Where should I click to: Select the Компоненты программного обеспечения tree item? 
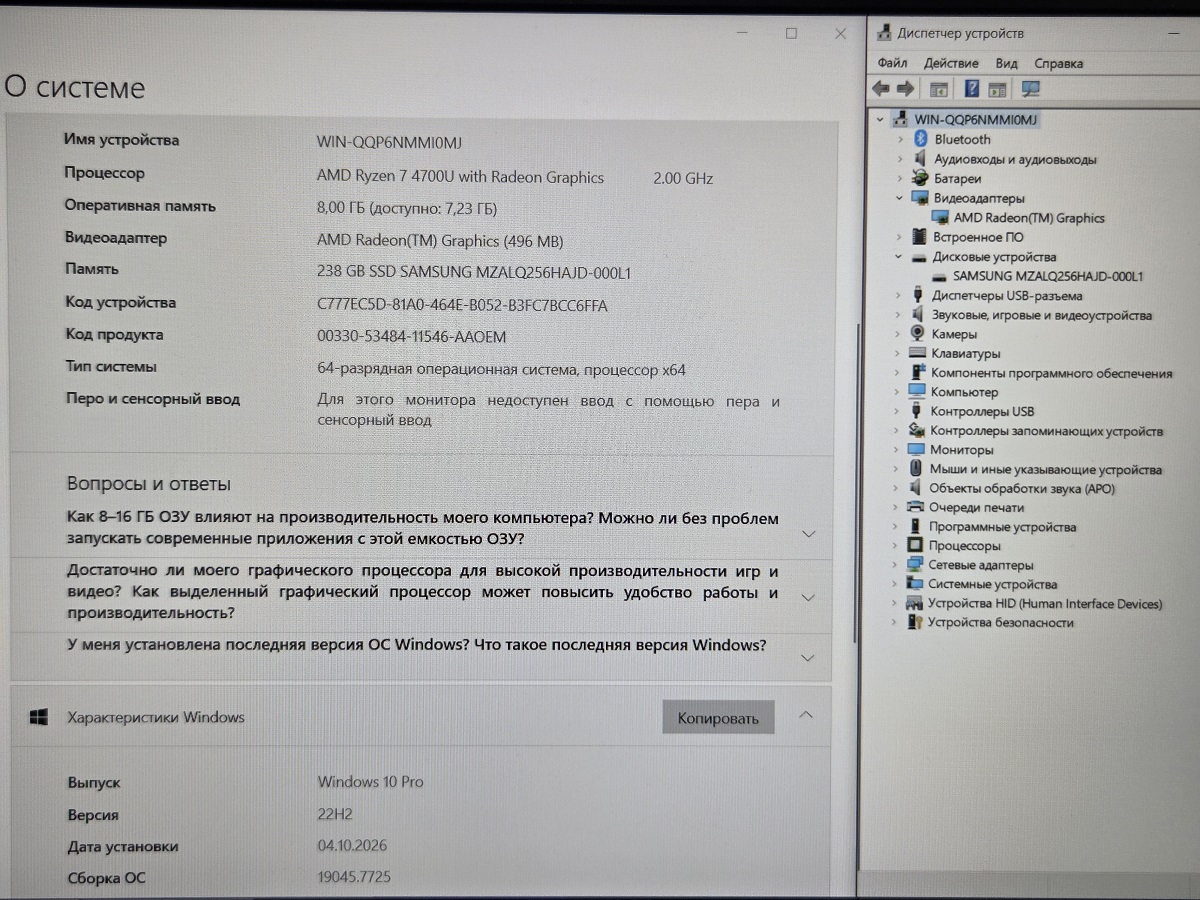1052,373
